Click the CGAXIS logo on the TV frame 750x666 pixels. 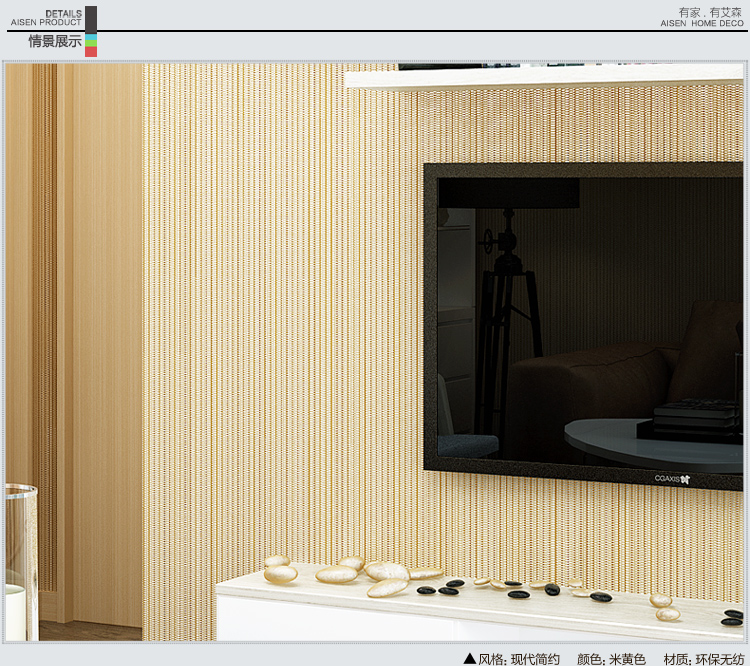click(672, 478)
